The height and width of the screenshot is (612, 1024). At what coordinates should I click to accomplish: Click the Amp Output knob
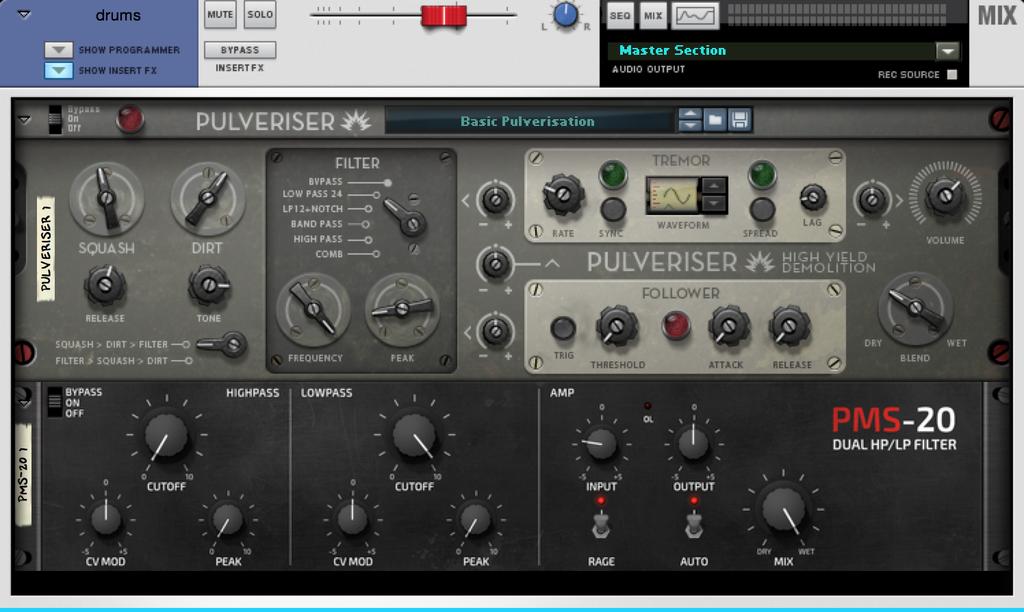694,443
